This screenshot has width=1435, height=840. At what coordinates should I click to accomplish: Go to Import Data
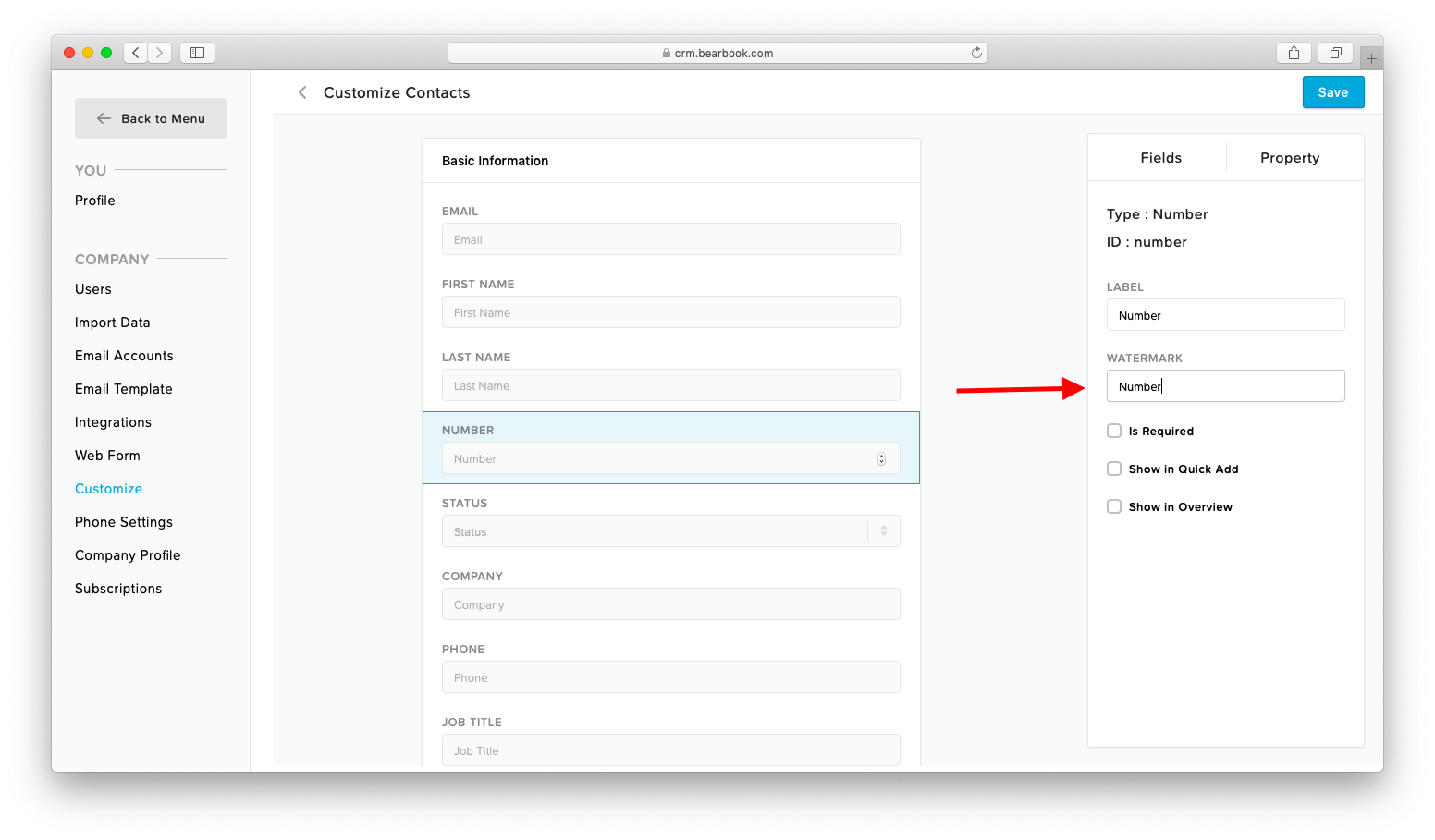click(x=113, y=323)
